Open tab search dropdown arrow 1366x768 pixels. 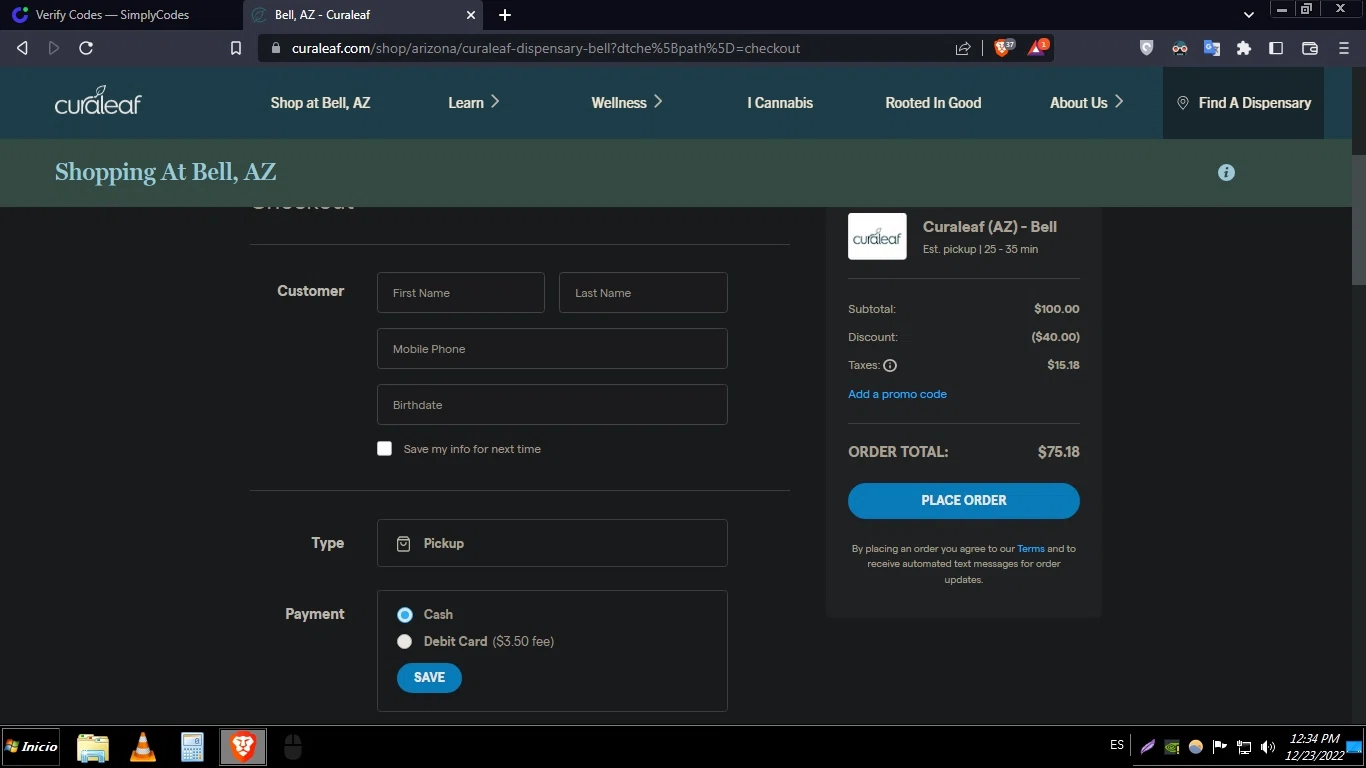pyautogui.click(x=1248, y=15)
